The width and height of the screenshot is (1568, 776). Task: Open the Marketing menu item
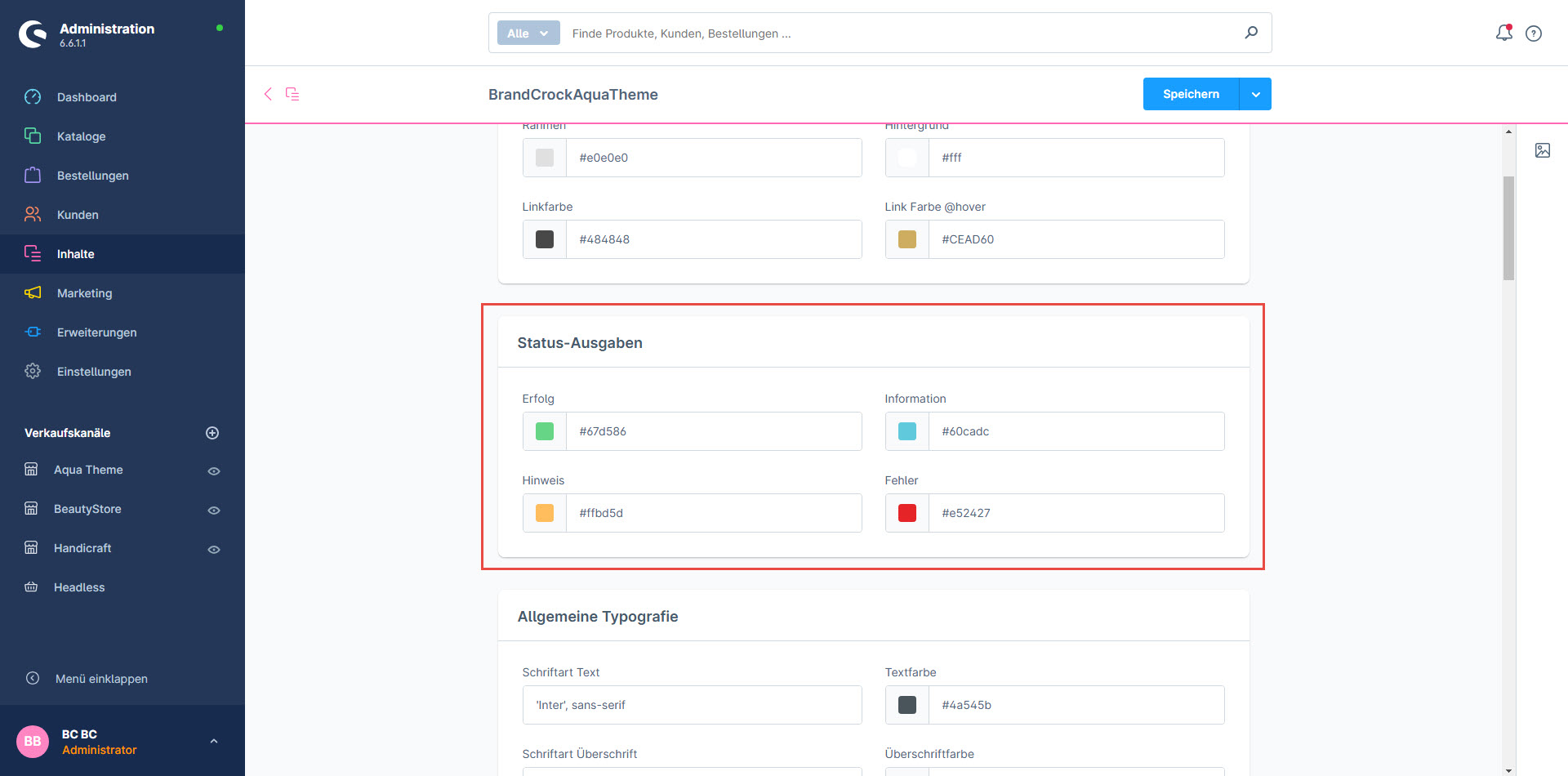point(85,293)
